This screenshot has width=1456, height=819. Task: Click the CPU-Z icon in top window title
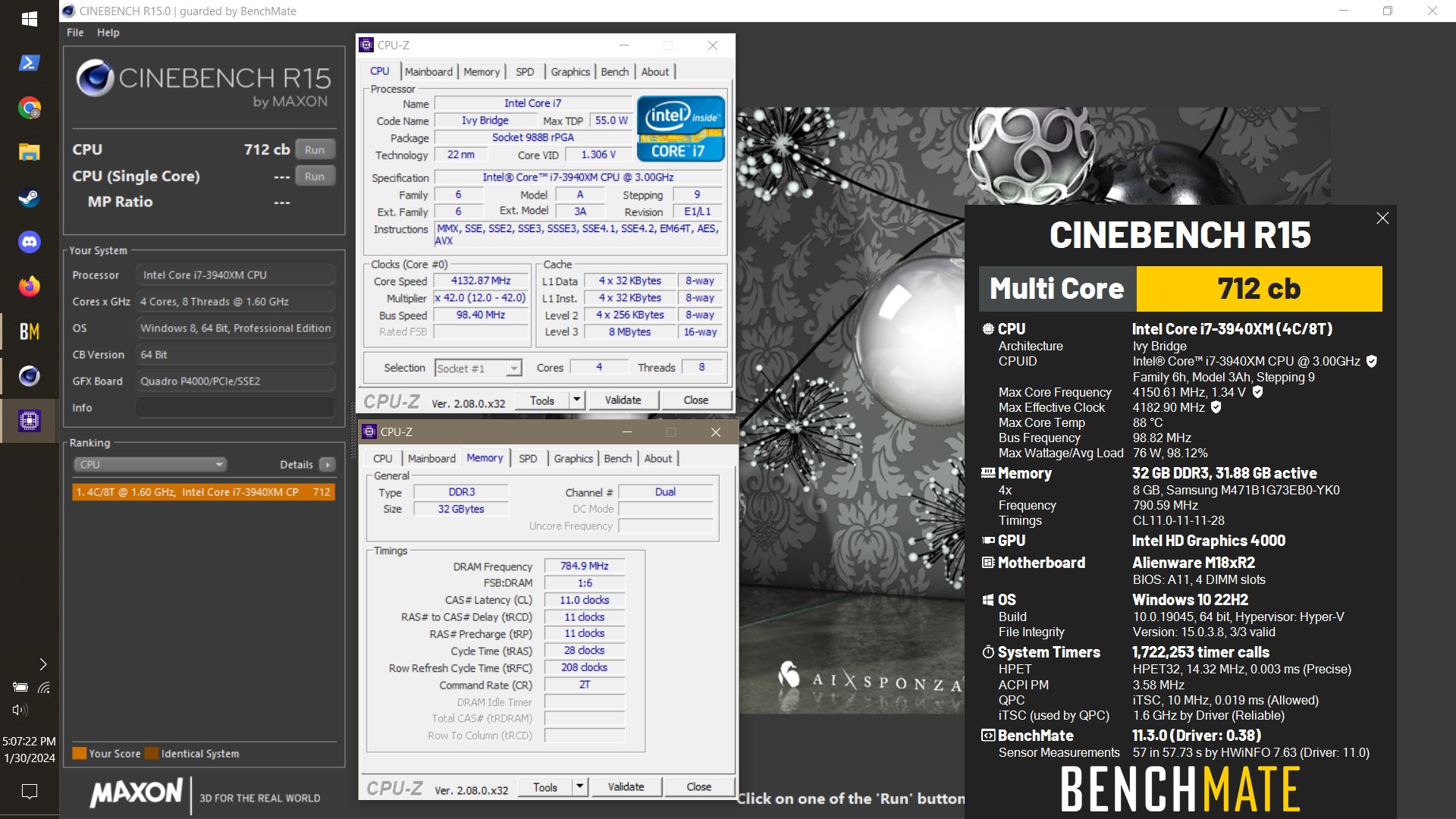[366, 45]
